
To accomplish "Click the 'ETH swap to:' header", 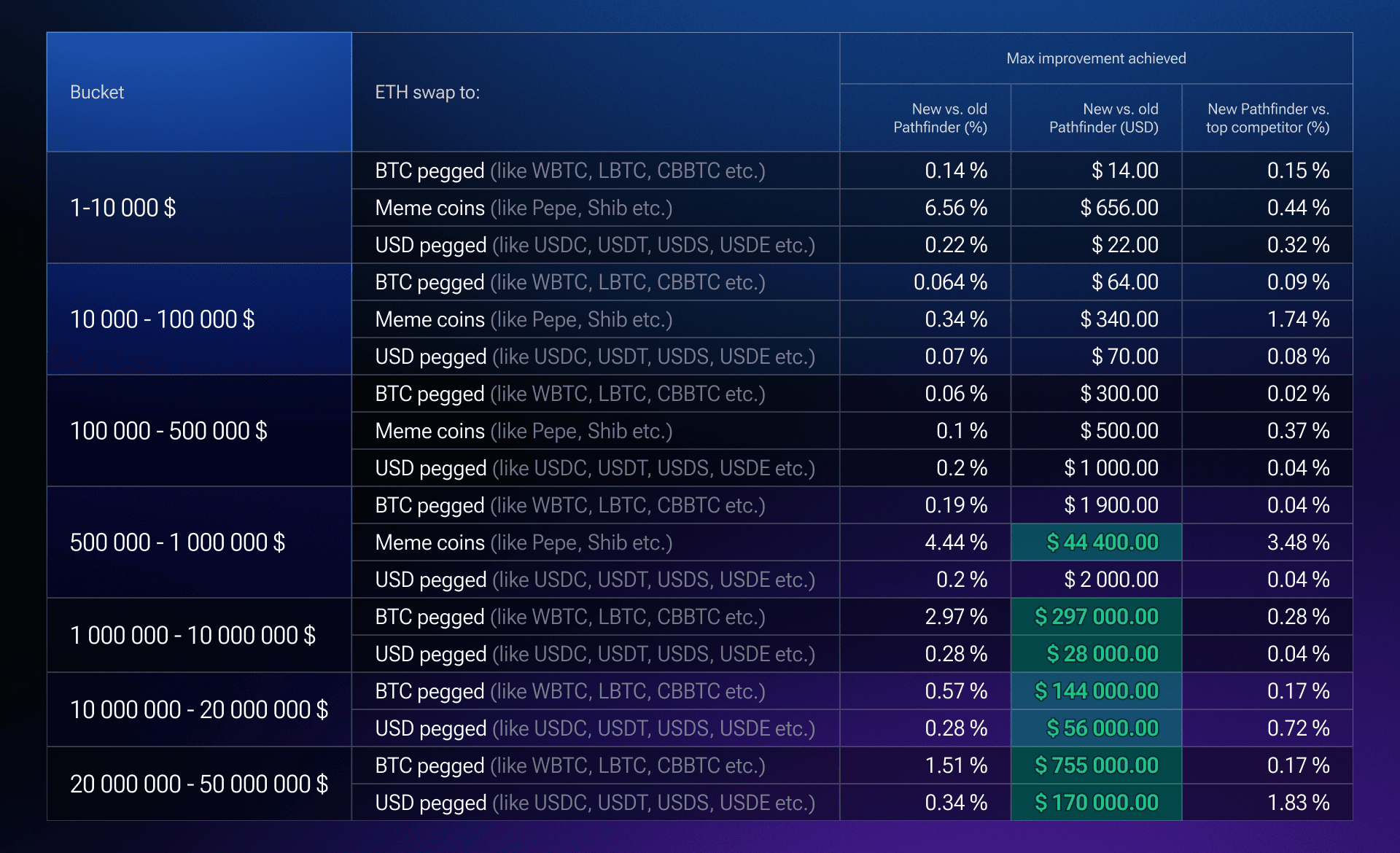I will (x=427, y=93).
